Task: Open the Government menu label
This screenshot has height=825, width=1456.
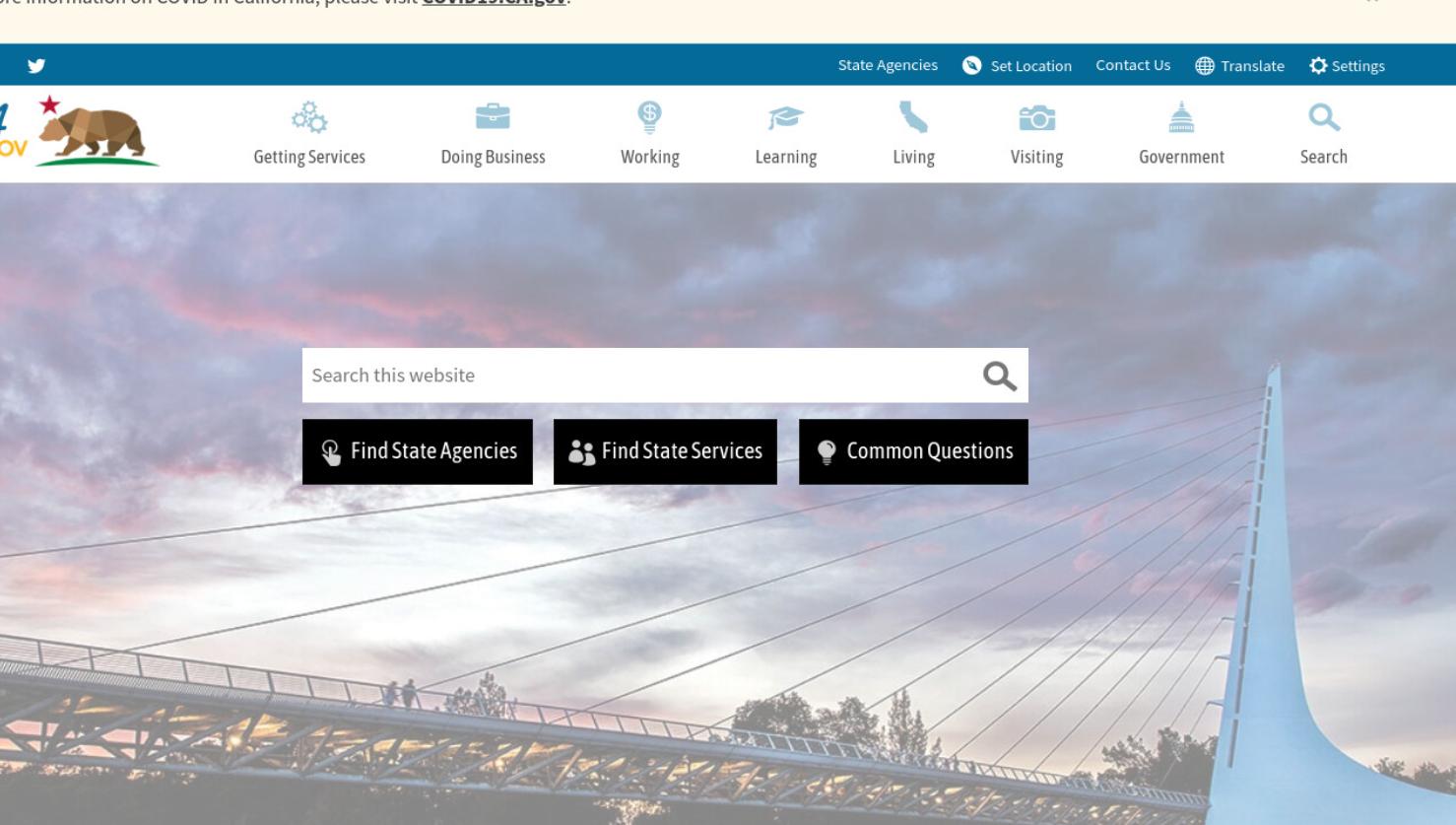Action: (1181, 157)
